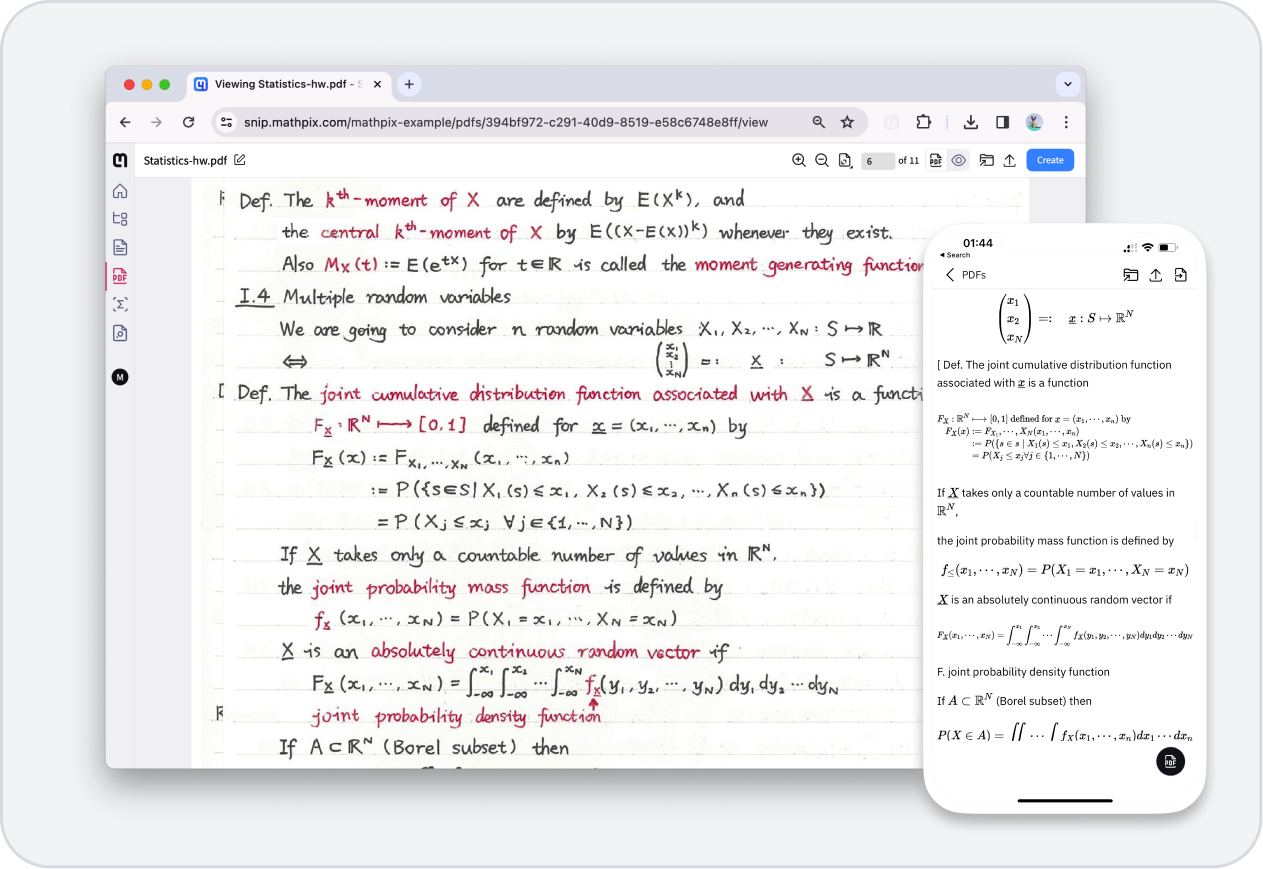1263x869 pixels.
Task: Zoom in on the PDF page
Action: 798,160
